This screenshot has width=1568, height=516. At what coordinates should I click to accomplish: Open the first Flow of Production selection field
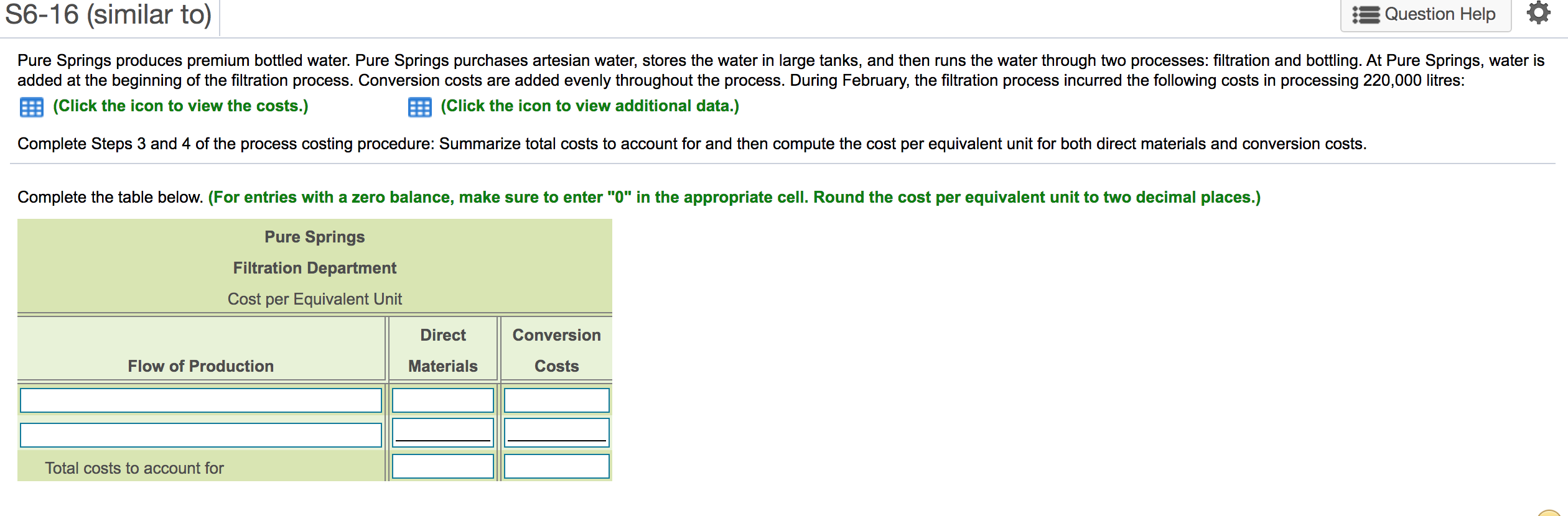(200, 400)
